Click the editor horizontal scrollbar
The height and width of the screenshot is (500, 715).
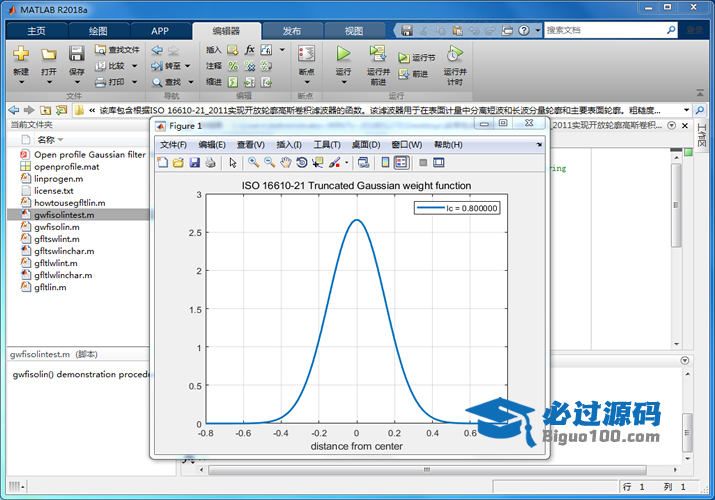(x=427, y=469)
